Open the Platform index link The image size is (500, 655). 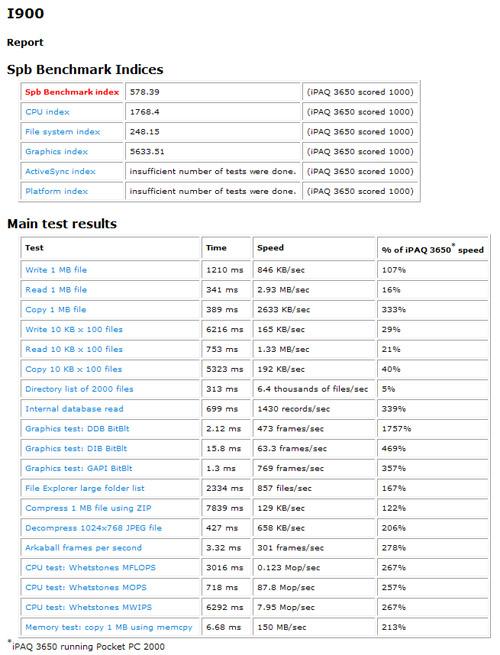click(56, 191)
